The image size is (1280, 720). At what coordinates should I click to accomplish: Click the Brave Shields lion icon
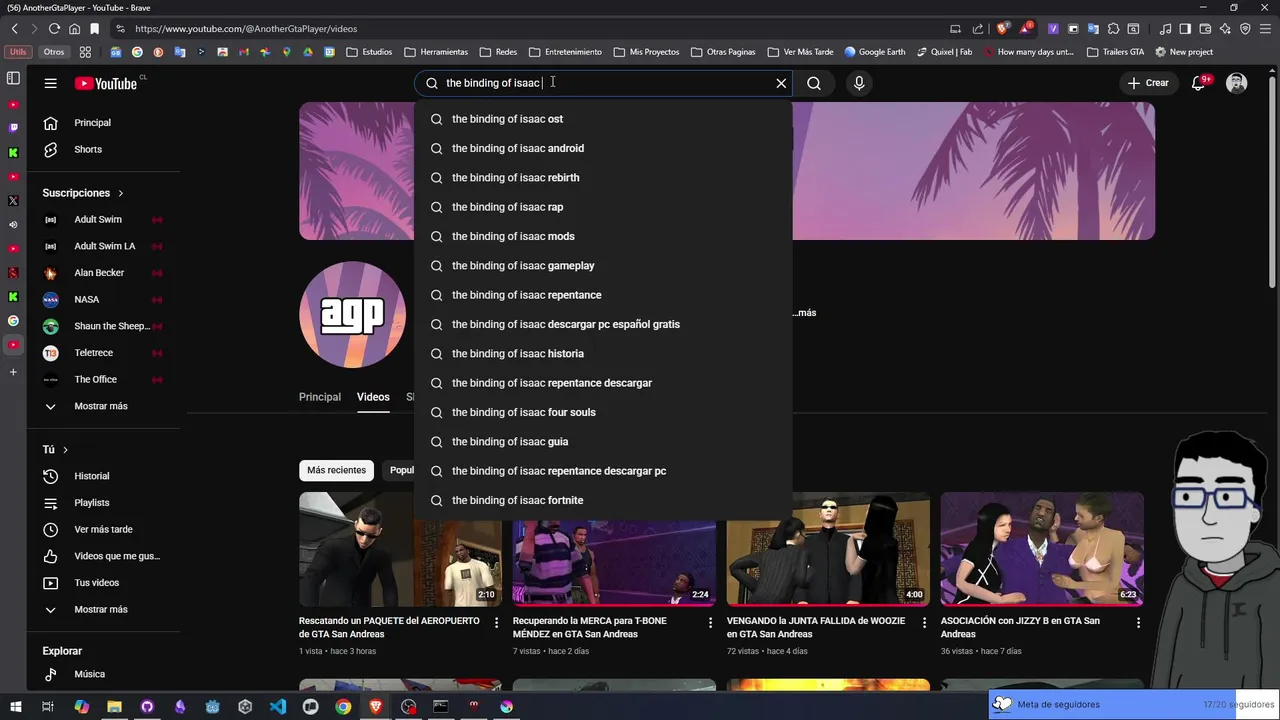(x=1002, y=29)
